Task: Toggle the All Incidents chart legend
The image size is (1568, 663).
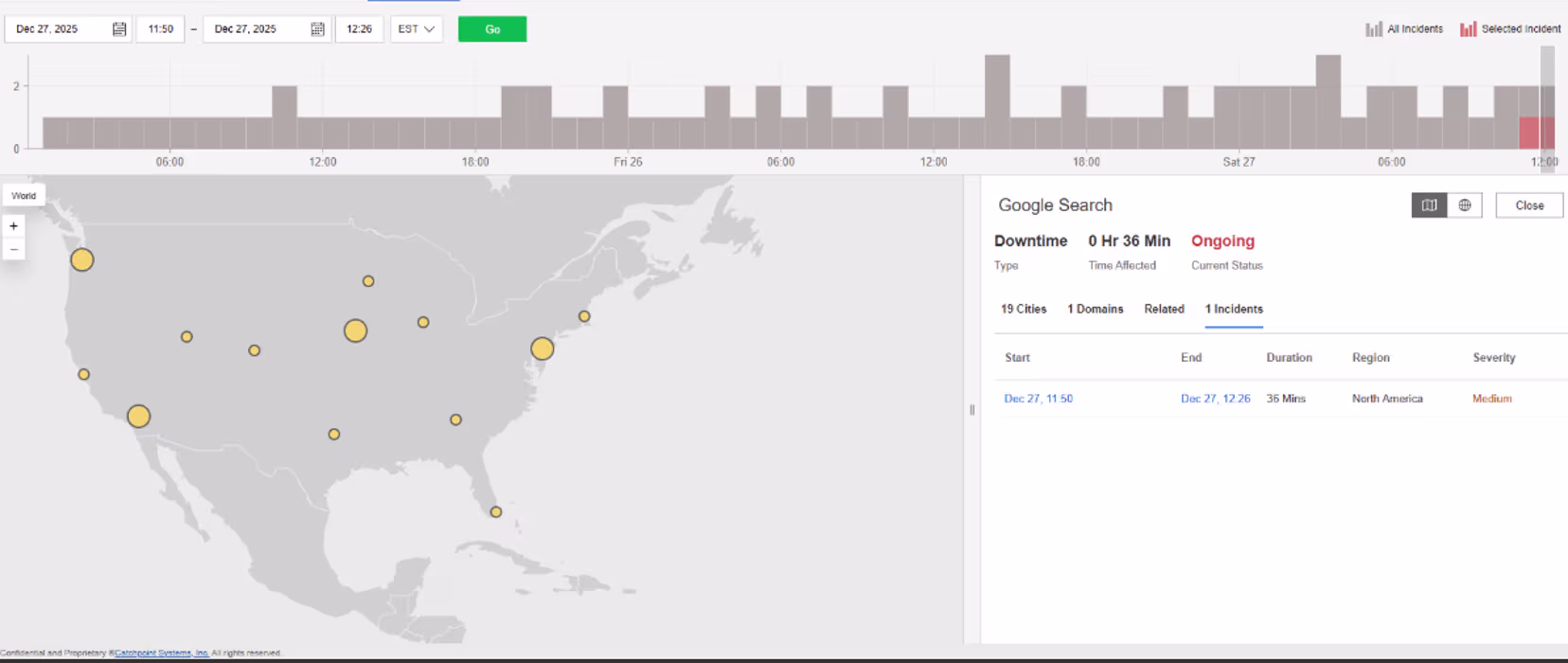Action: tap(1404, 29)
